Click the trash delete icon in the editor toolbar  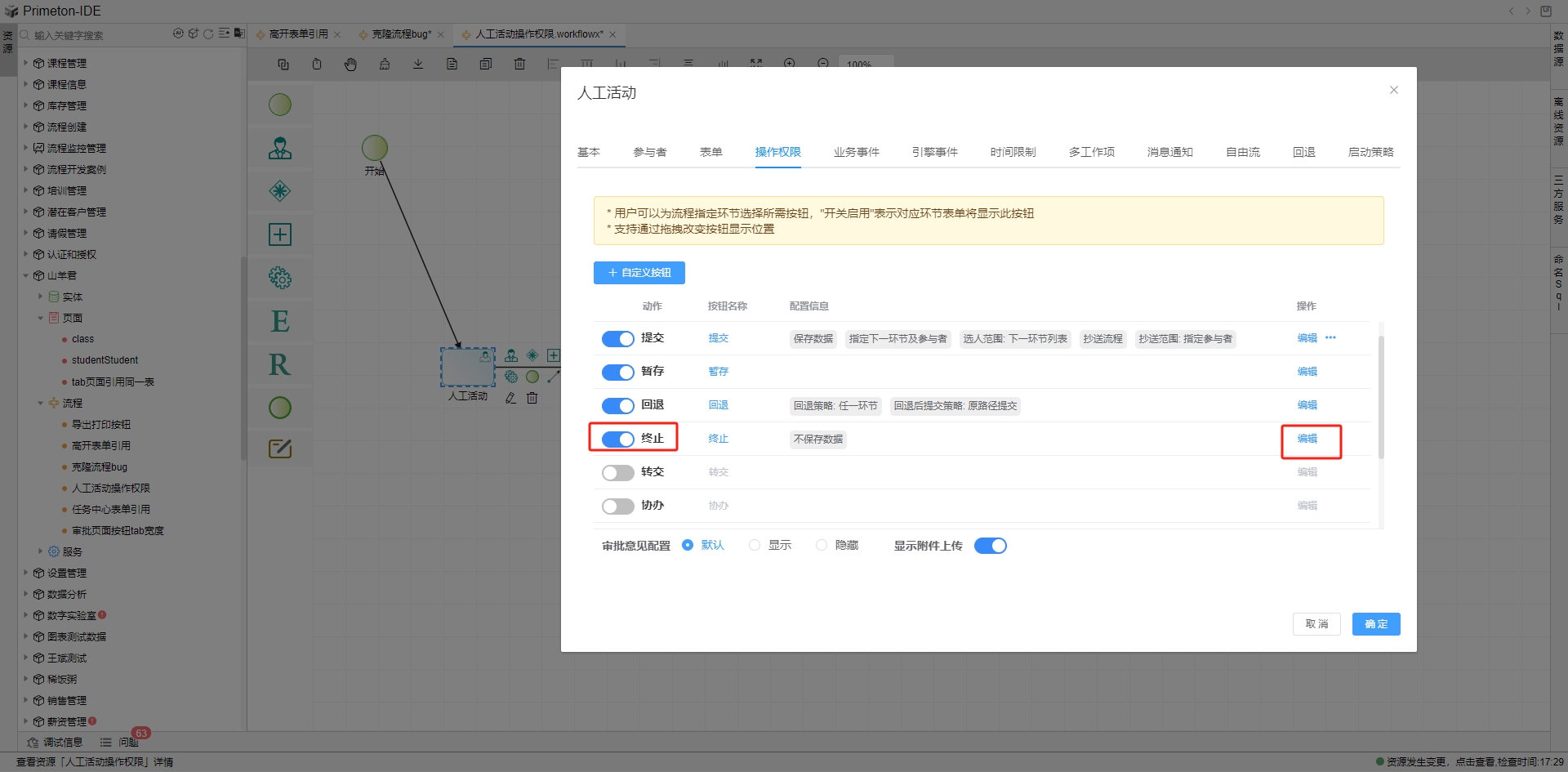[x=519, y=65]
